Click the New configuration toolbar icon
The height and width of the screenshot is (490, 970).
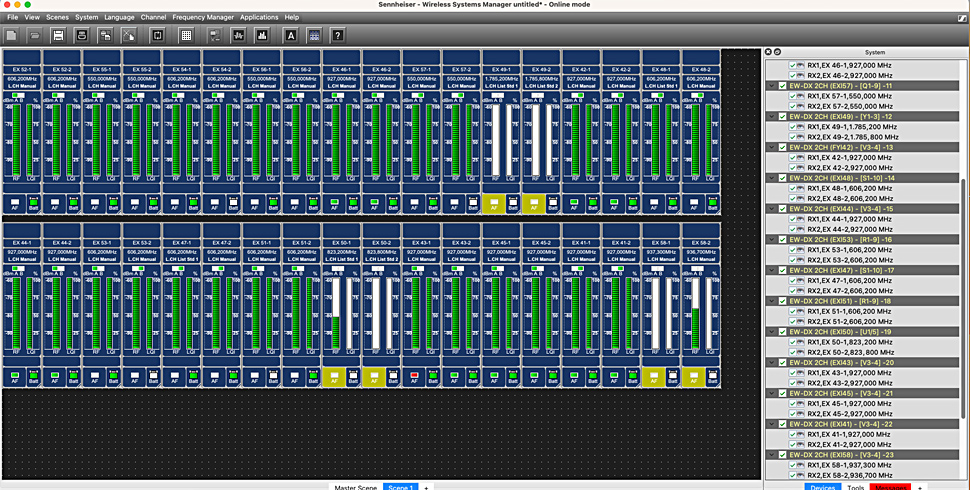point(13,35)
